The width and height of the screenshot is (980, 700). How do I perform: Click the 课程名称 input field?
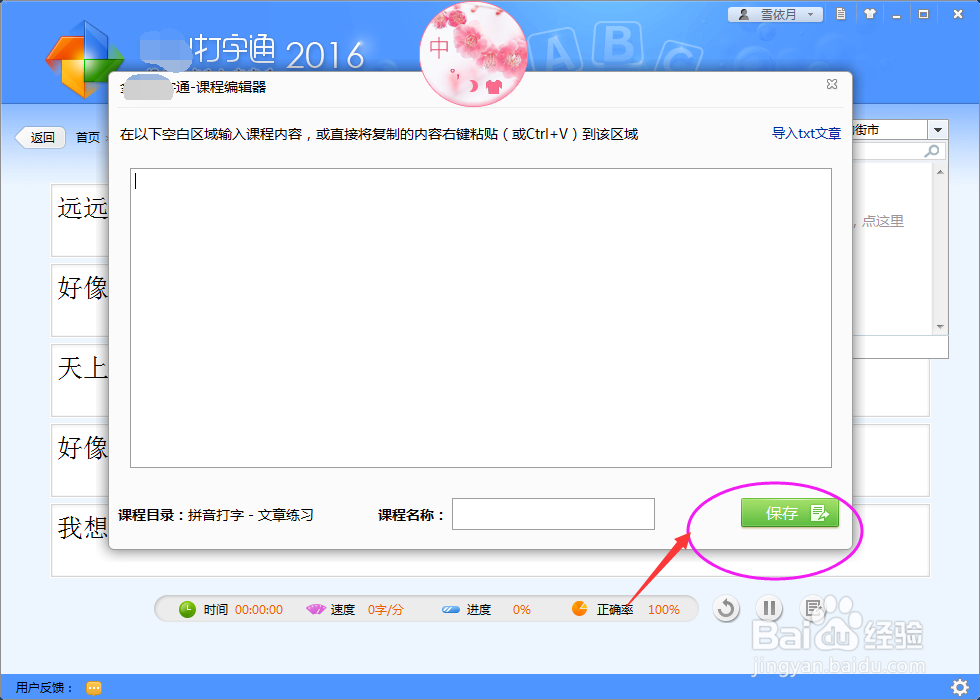(552, 513)
